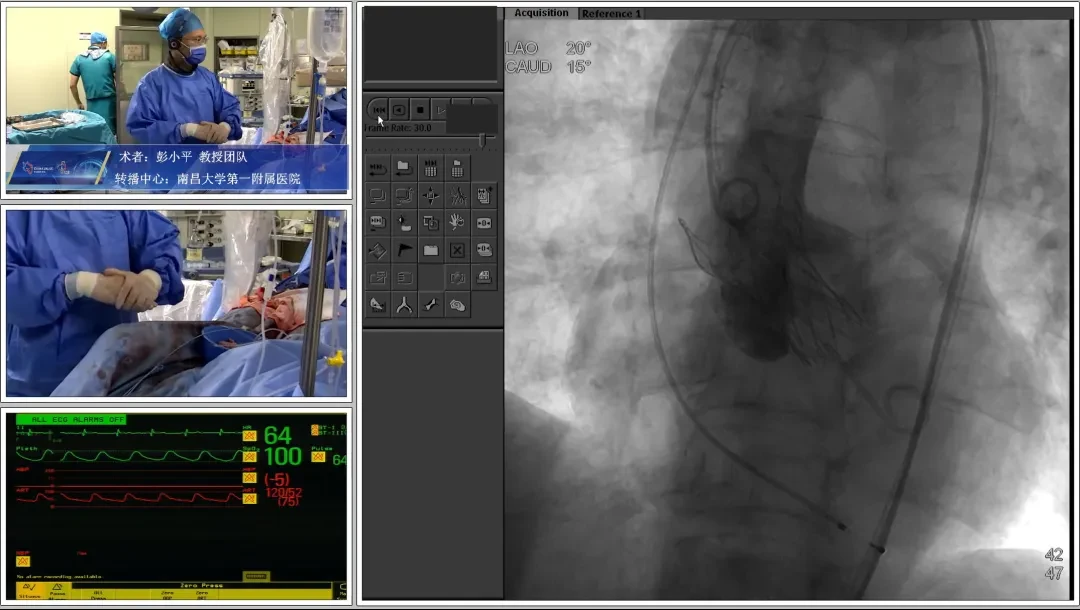Click the stenosis vessel analysis icon
This screenshot has width=1080, height=610.
(430, 305)
